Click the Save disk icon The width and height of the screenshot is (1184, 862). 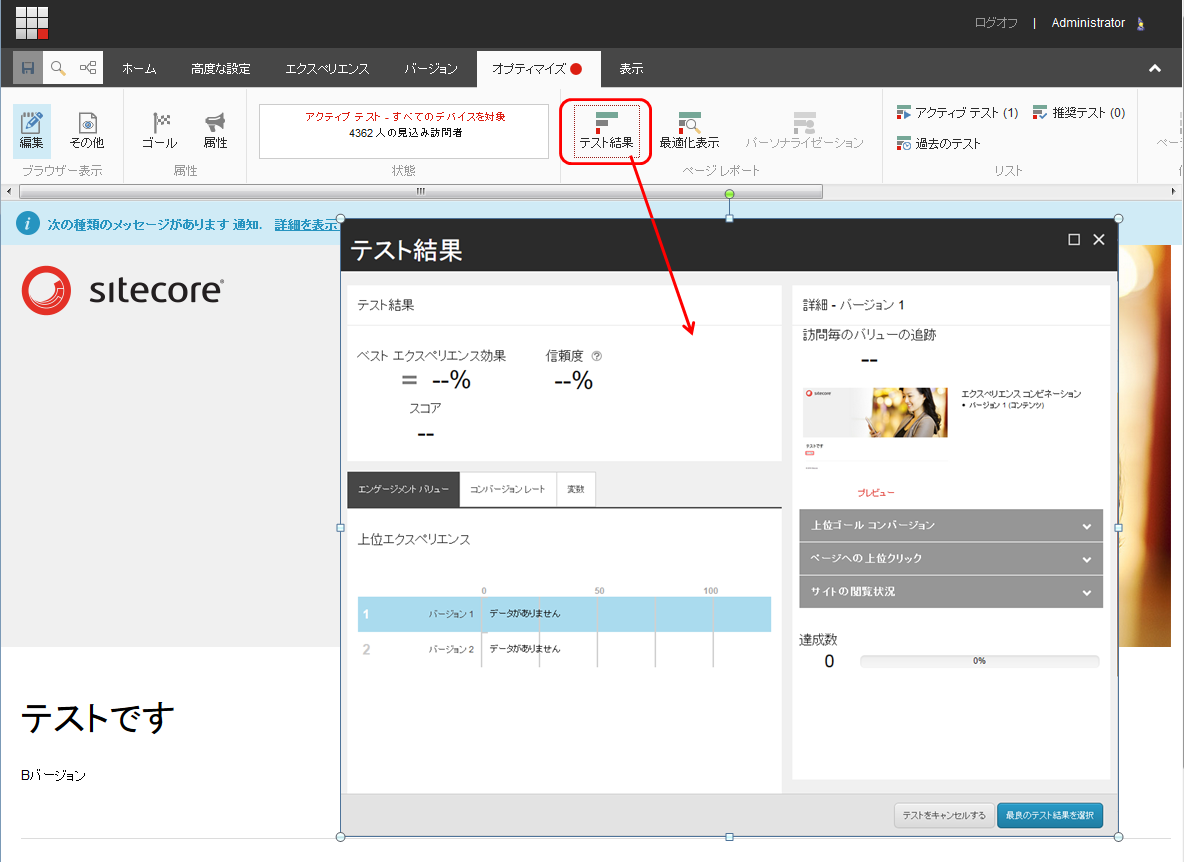[28, 68]
